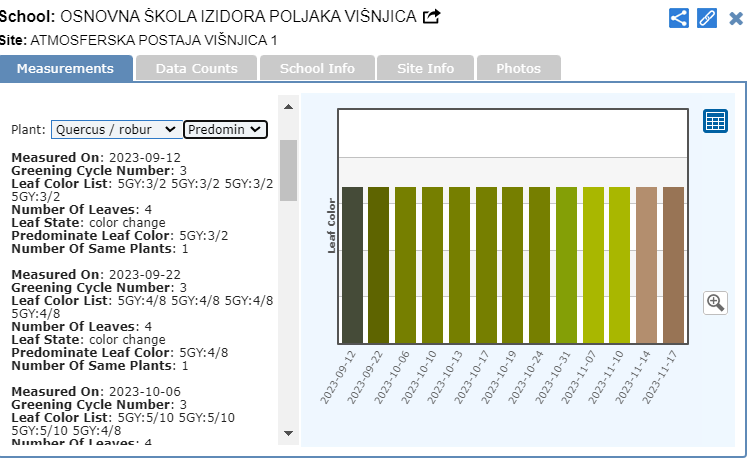Expand the Predominant measurement dropdown

coord(225,129)
